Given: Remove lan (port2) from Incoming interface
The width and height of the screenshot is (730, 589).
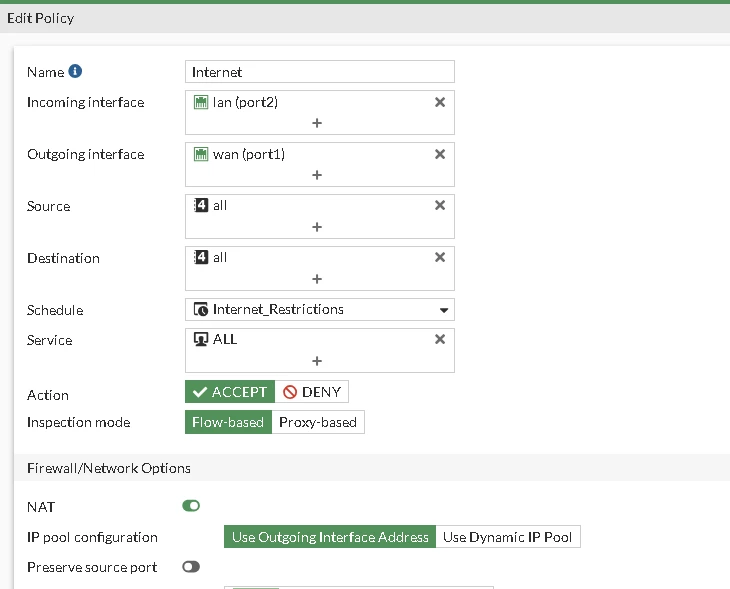Looking at the screenshot, I should click(440, 102).
